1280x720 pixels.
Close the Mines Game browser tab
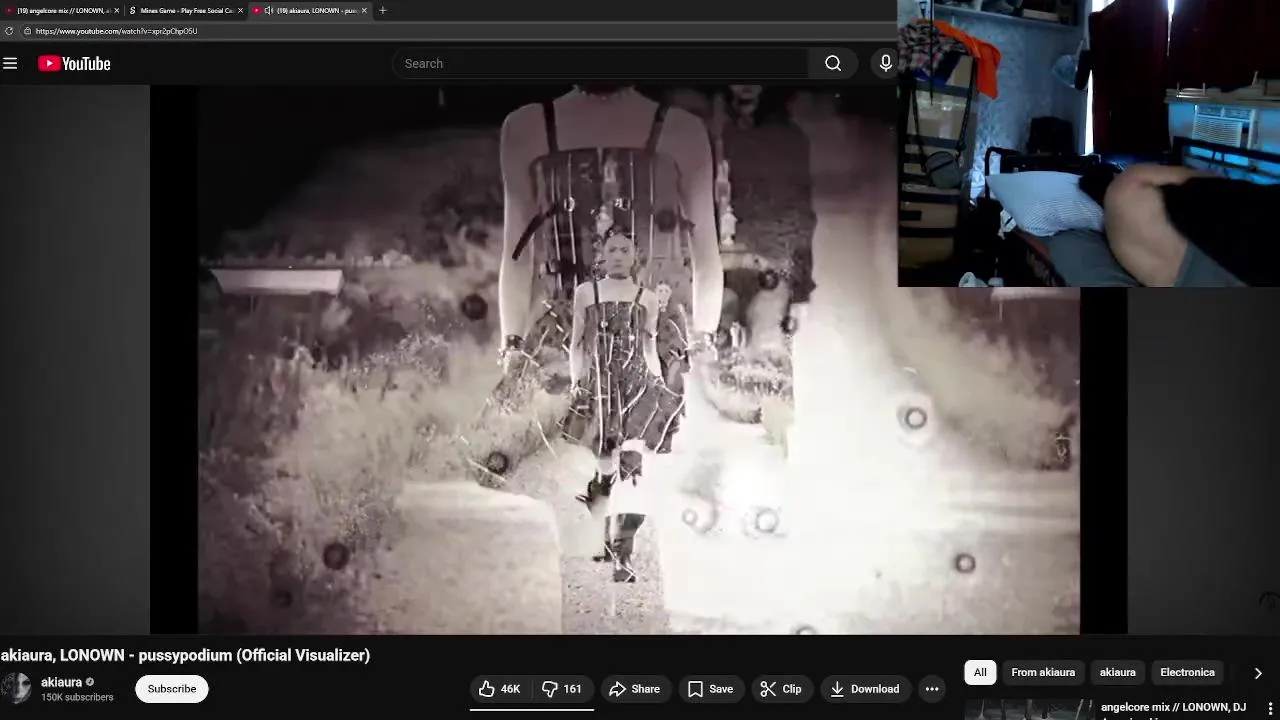[240, 10]
